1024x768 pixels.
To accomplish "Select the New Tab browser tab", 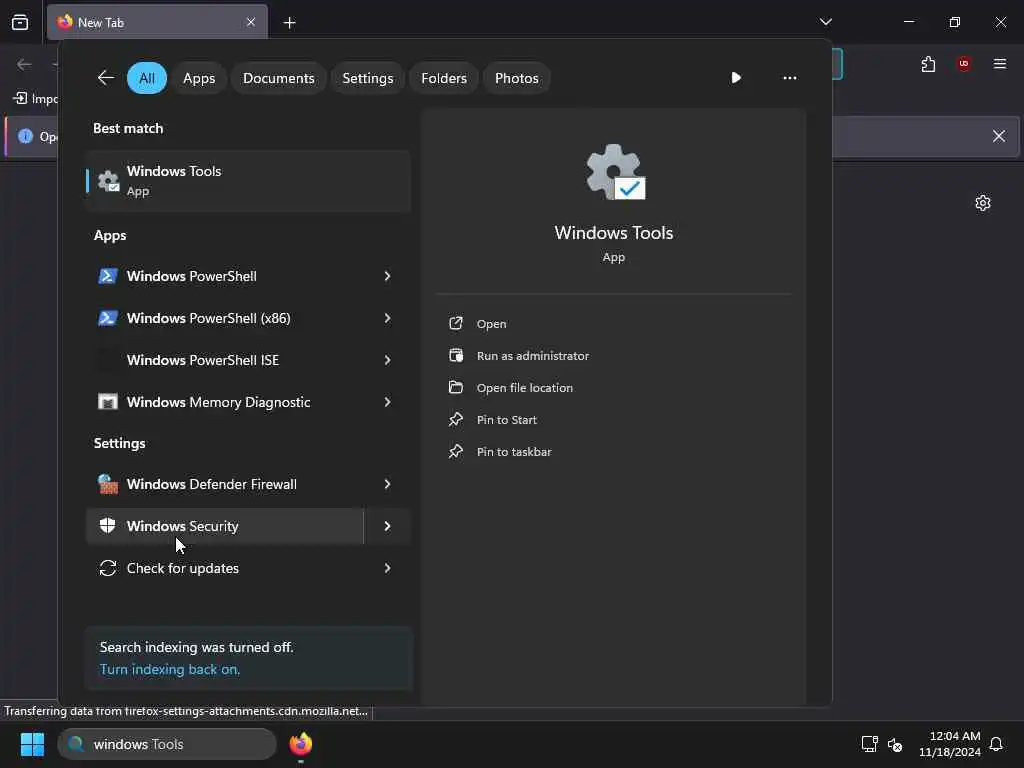I will pyautogui.click(x=157, y=22).
